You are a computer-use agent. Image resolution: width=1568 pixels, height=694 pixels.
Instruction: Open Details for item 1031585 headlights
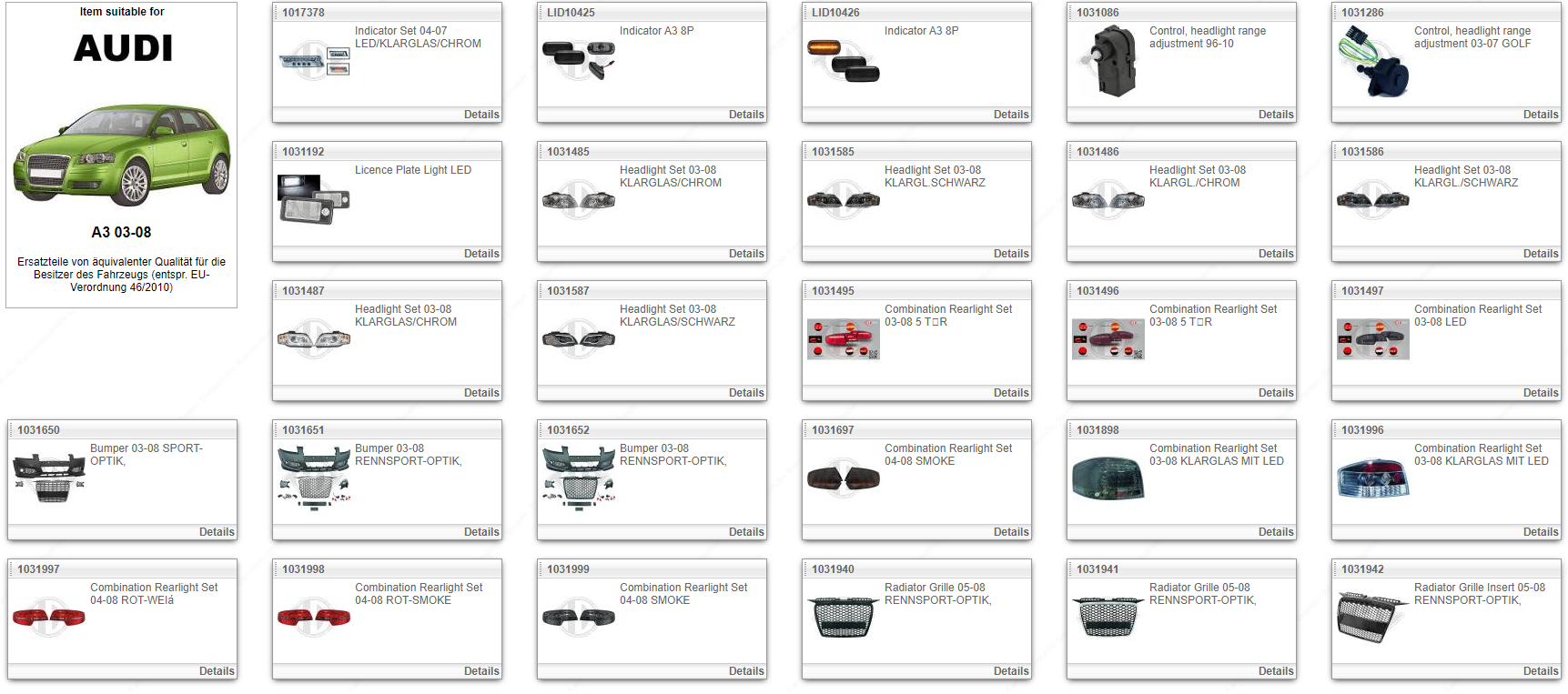tap(1011, 254)
